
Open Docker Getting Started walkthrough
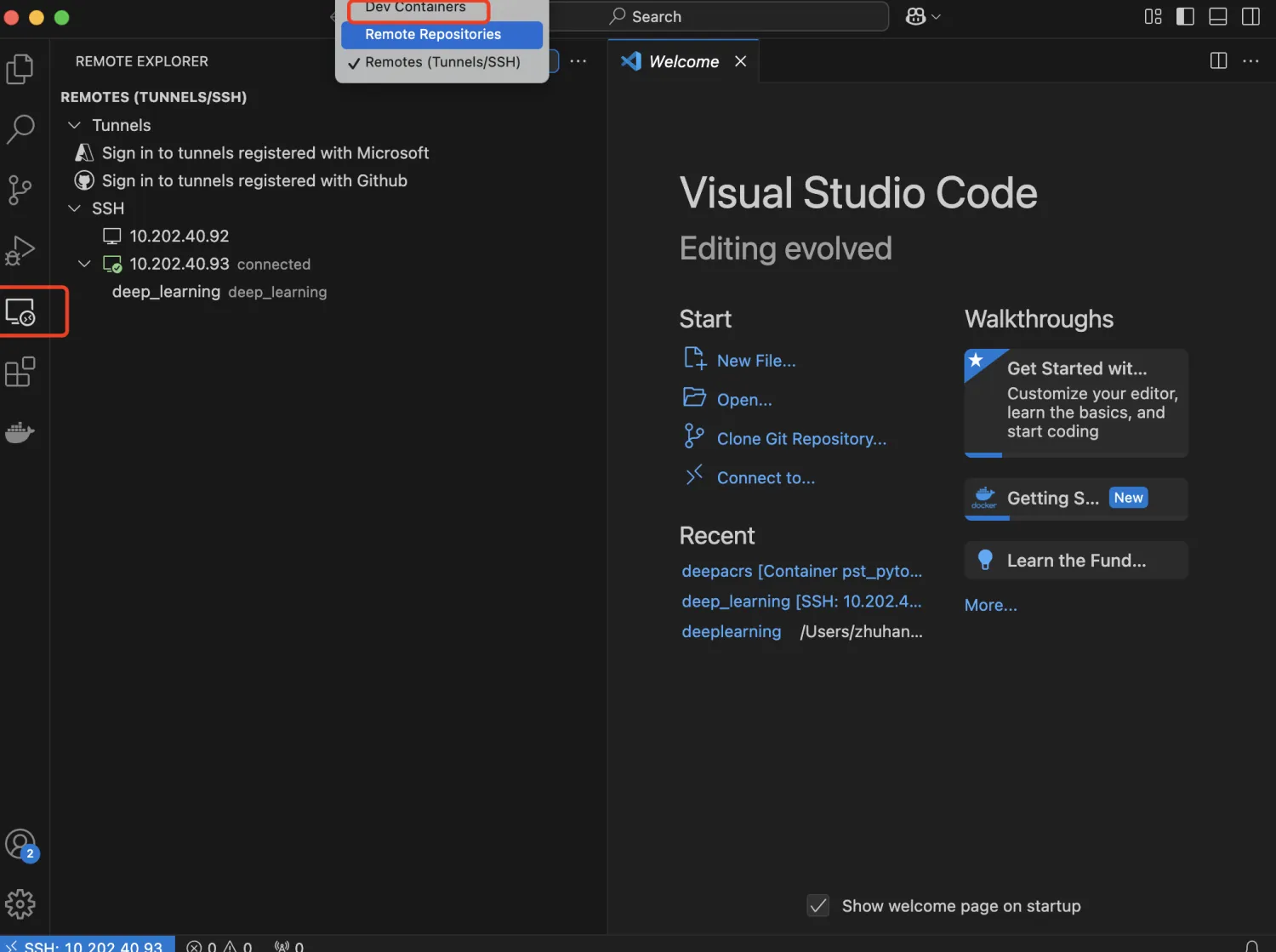pyautogui.click(x=1076, y=499)
